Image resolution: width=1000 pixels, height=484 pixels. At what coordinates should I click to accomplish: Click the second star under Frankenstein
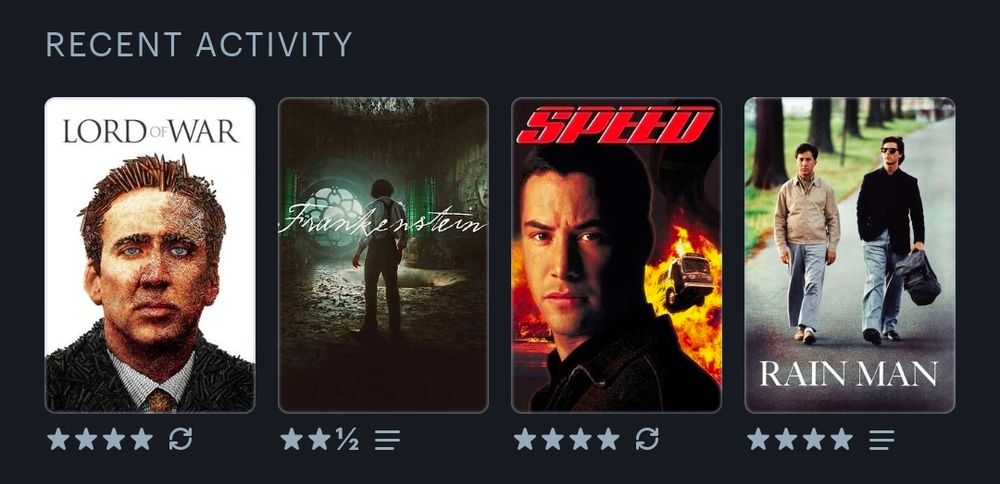point(320,439)
